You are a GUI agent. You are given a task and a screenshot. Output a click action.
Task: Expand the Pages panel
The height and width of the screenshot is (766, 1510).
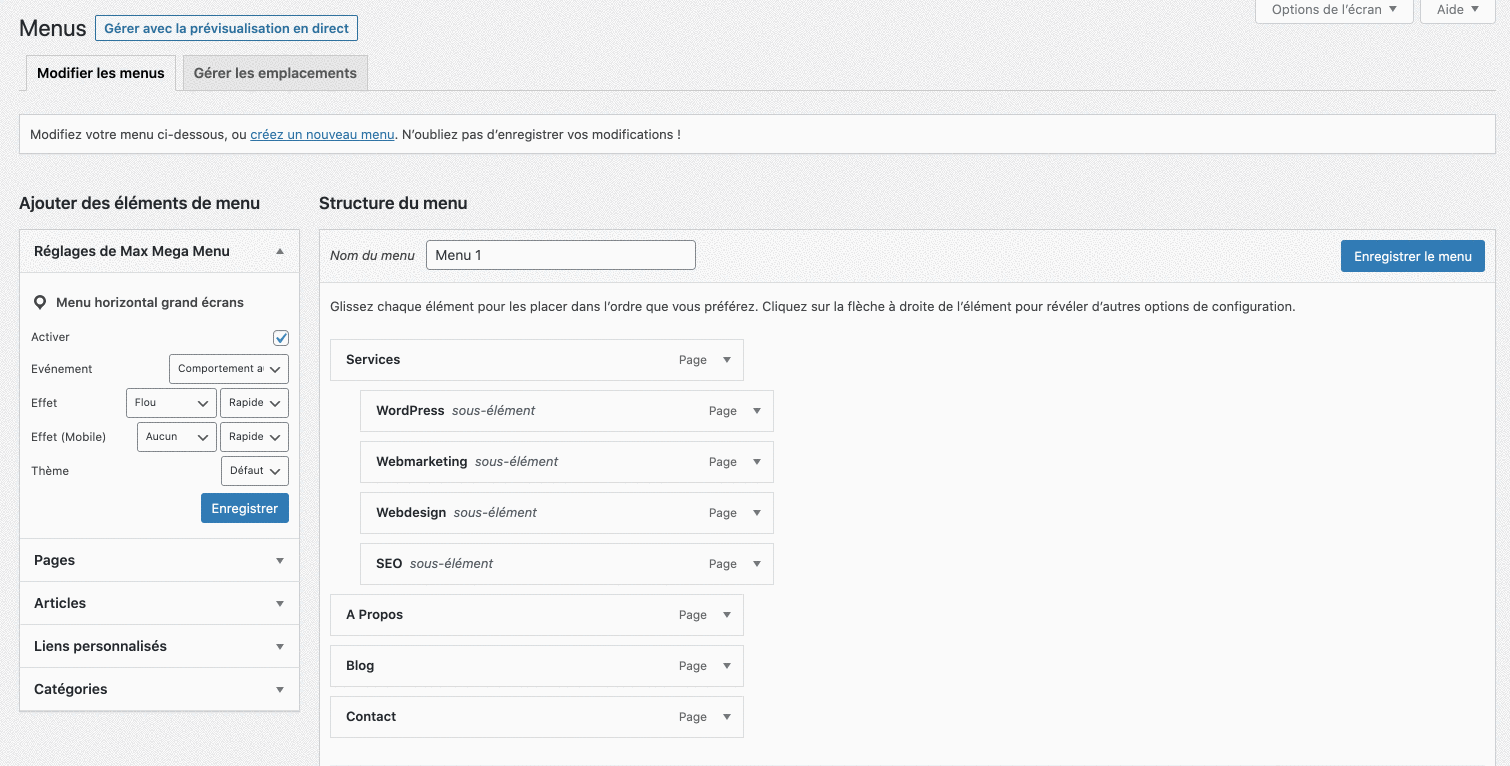point(281,560)
